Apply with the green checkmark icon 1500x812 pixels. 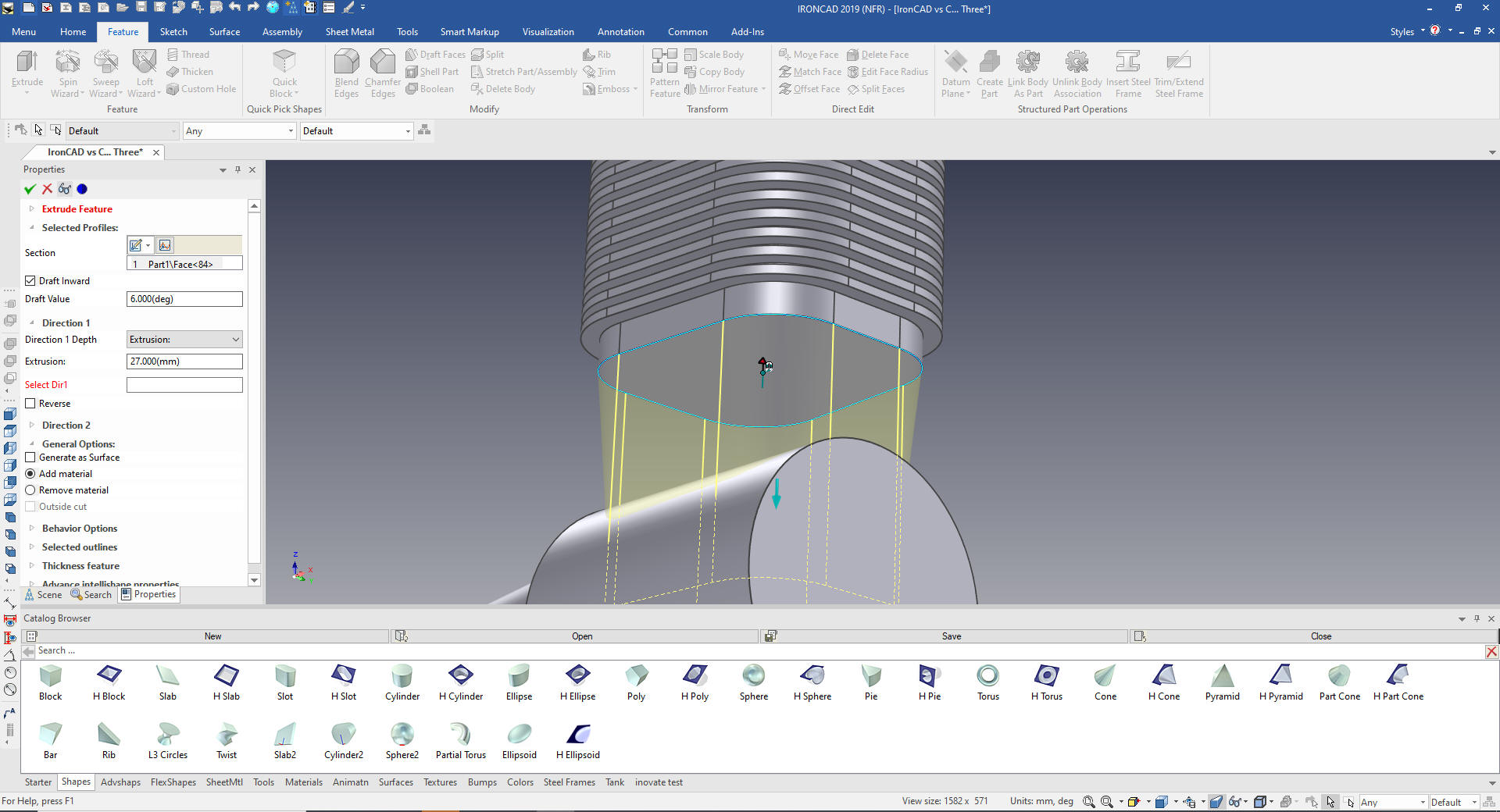tap(30, 189)
